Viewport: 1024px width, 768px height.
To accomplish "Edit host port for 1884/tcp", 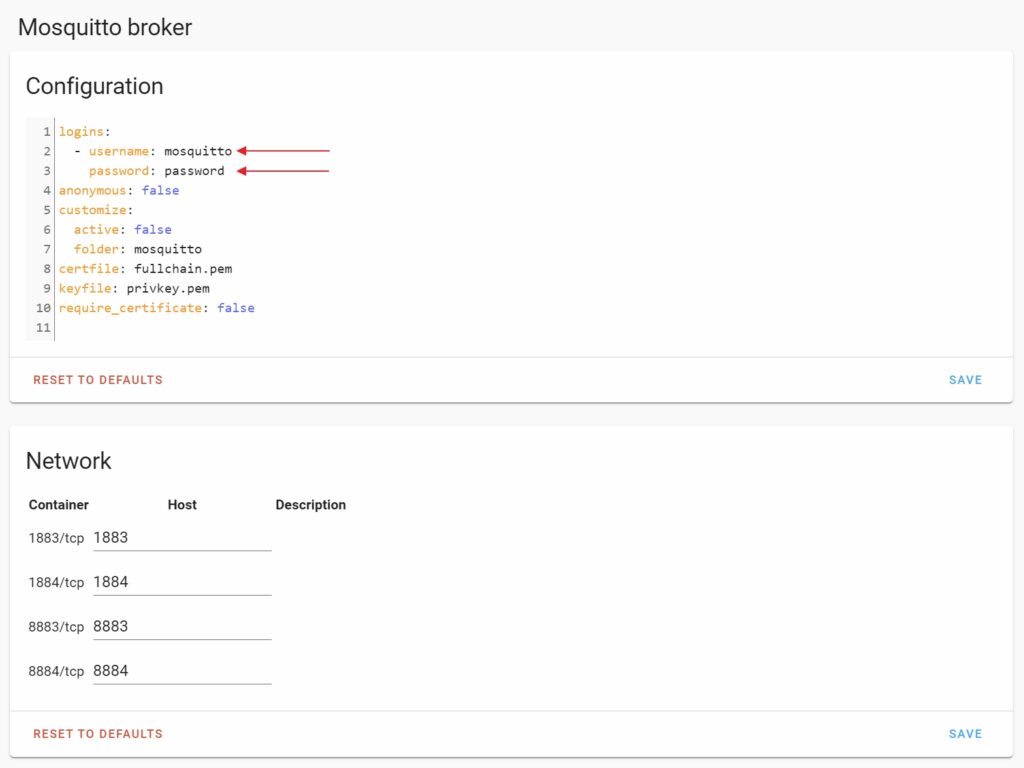I will pos(182,583).
